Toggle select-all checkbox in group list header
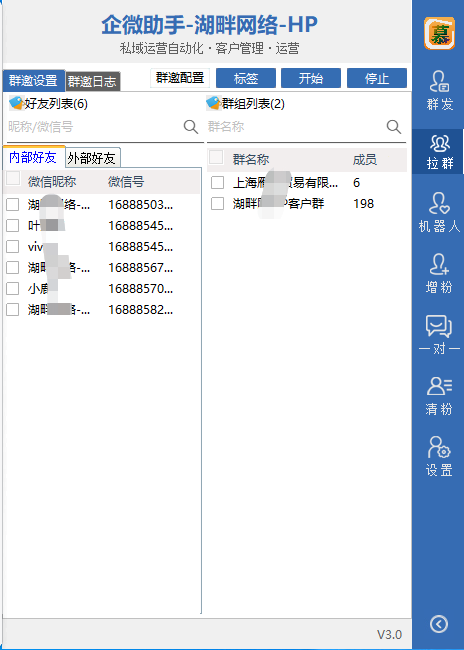The width and height of the screenshot is (464, 650). [x=216, y=157]
